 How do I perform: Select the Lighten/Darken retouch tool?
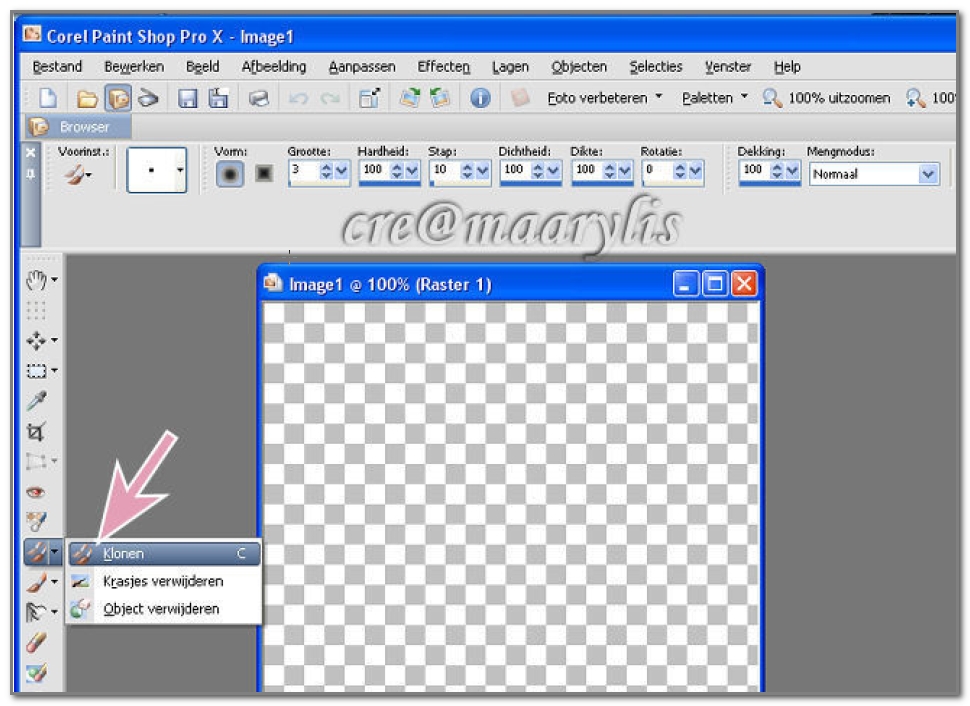point(36,612)
